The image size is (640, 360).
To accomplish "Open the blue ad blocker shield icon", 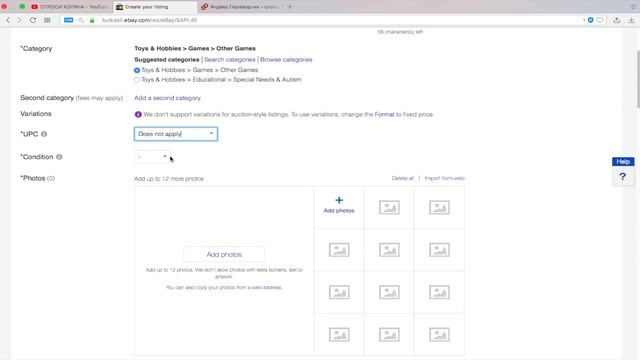I will tap(590, 20).
